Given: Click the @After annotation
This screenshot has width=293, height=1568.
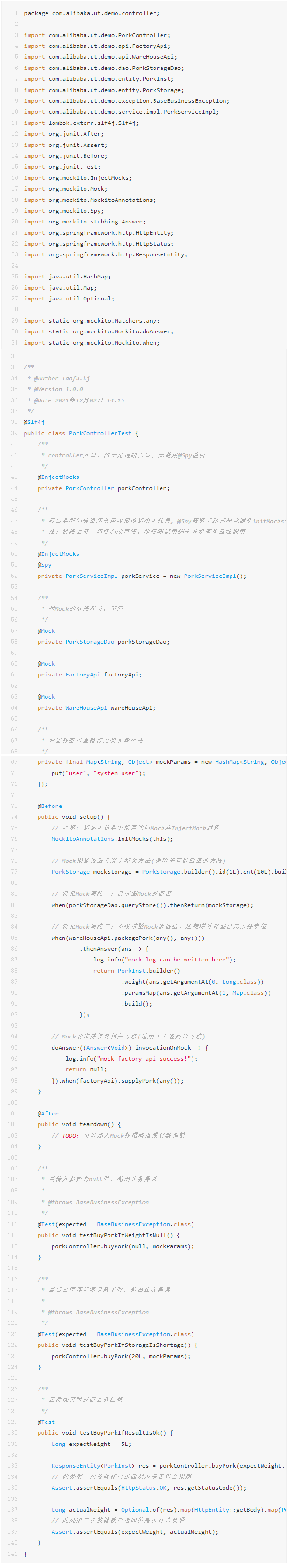Looking at the screenshot, I should pos(47,1113).
